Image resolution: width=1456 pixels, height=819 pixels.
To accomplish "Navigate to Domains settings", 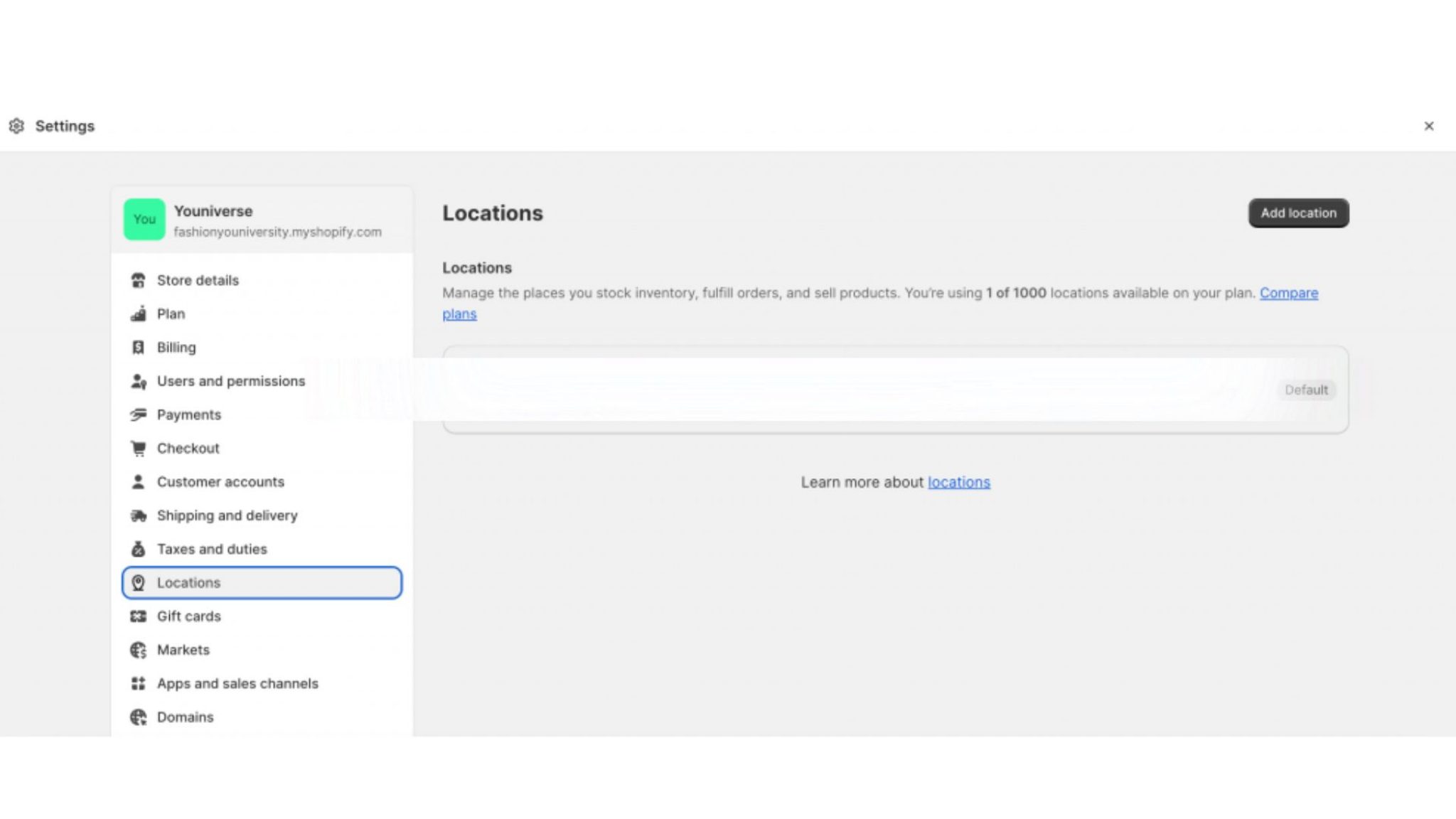I will (185, 717).
